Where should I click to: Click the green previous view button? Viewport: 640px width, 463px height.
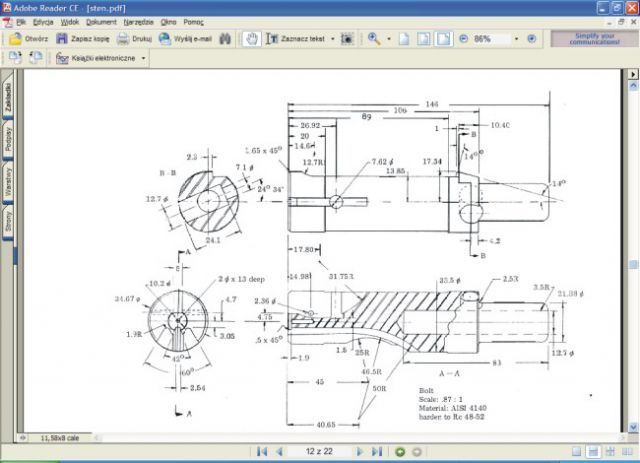[x=400, y=452]
